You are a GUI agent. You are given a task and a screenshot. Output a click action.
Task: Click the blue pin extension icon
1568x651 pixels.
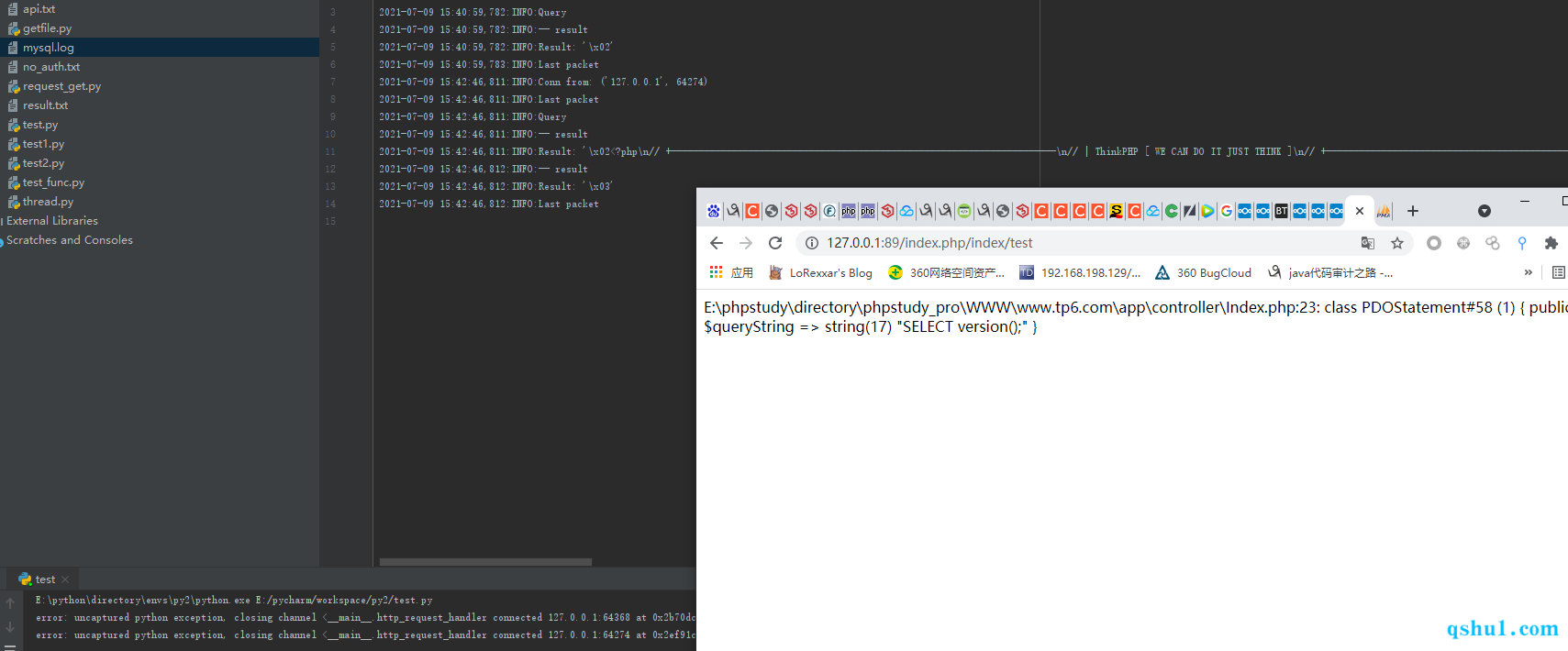pyautogui.click(x=1522, y=243)
